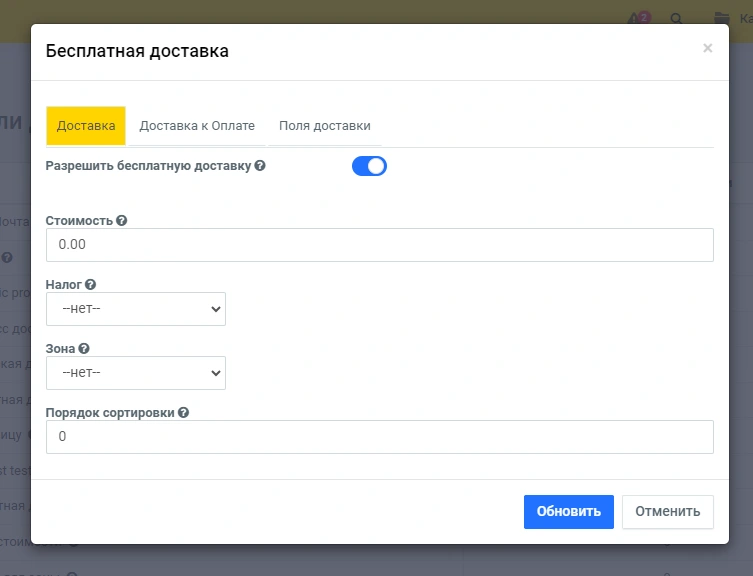Click help icon beside Налог label
This screenshot has width=753, height=576.
(x=90, y=285)
